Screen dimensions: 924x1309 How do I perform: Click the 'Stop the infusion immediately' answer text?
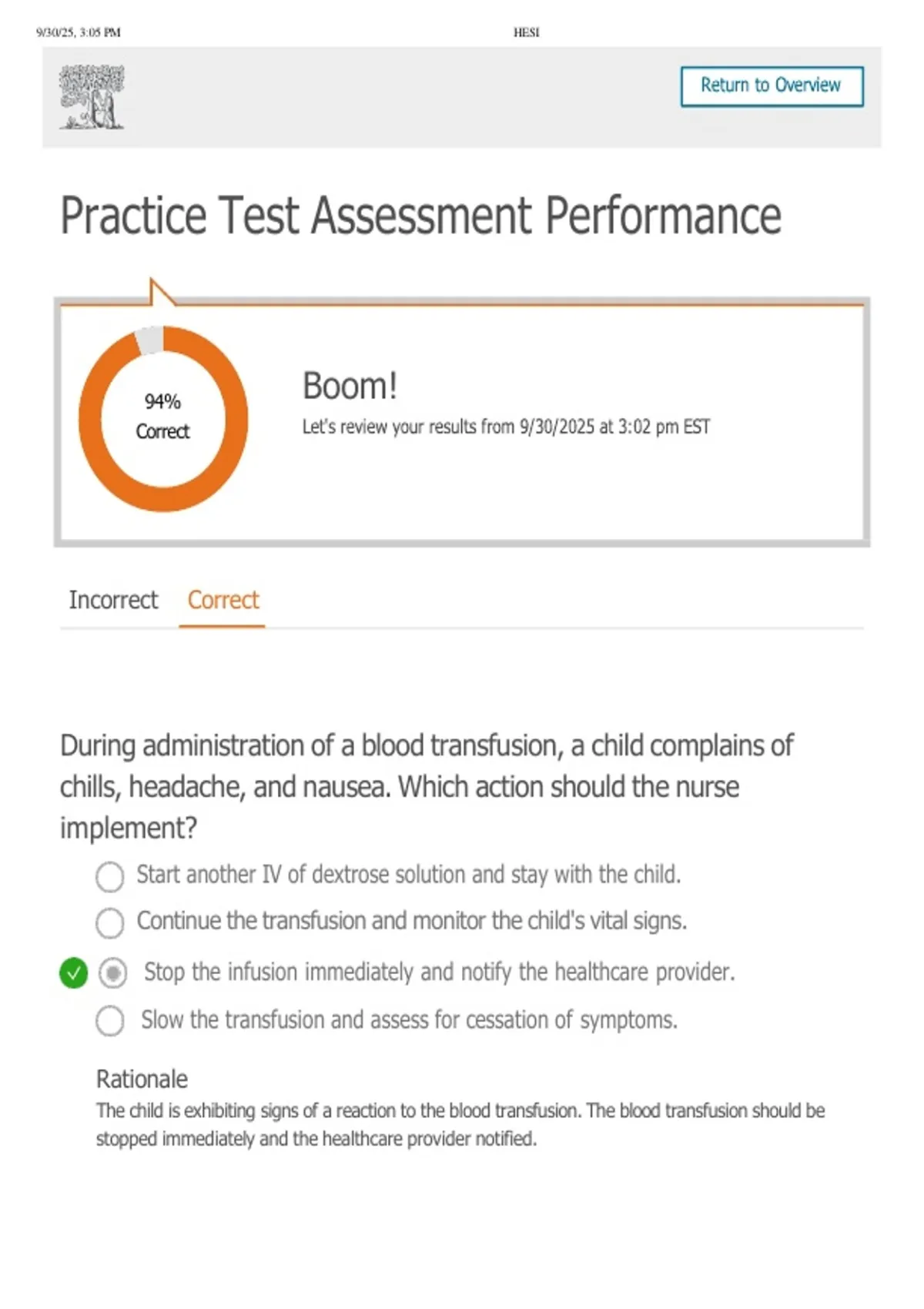[439, 973]
